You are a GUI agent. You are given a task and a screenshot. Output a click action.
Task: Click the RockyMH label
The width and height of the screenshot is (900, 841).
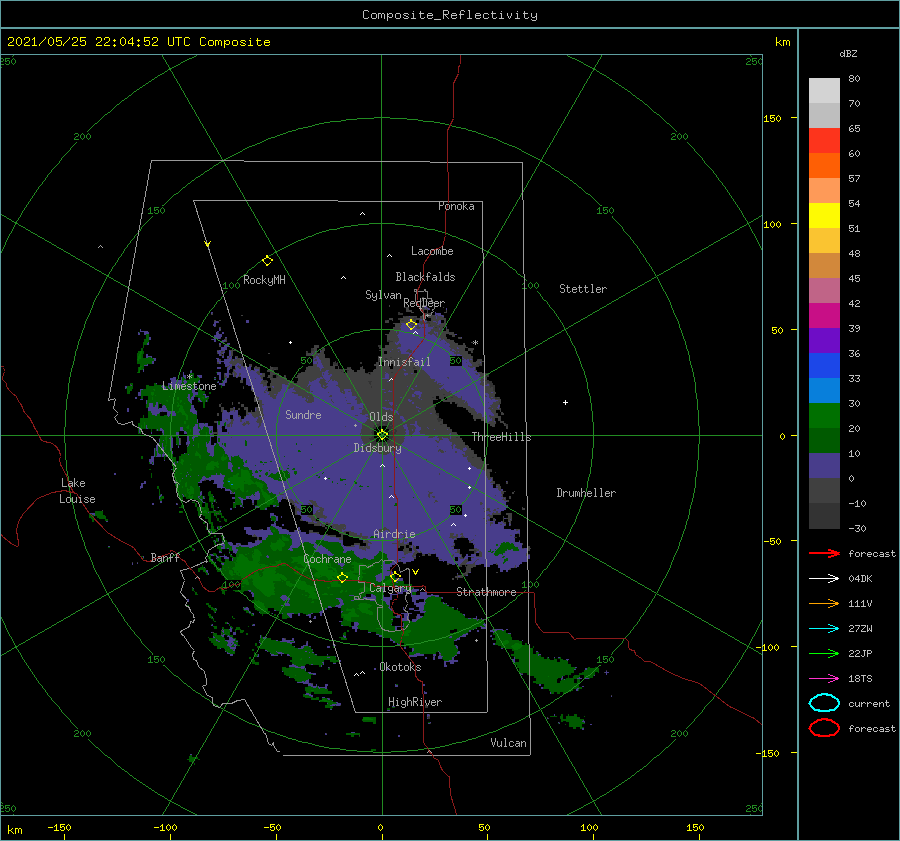pyautogui.click(x=264, y=280)
